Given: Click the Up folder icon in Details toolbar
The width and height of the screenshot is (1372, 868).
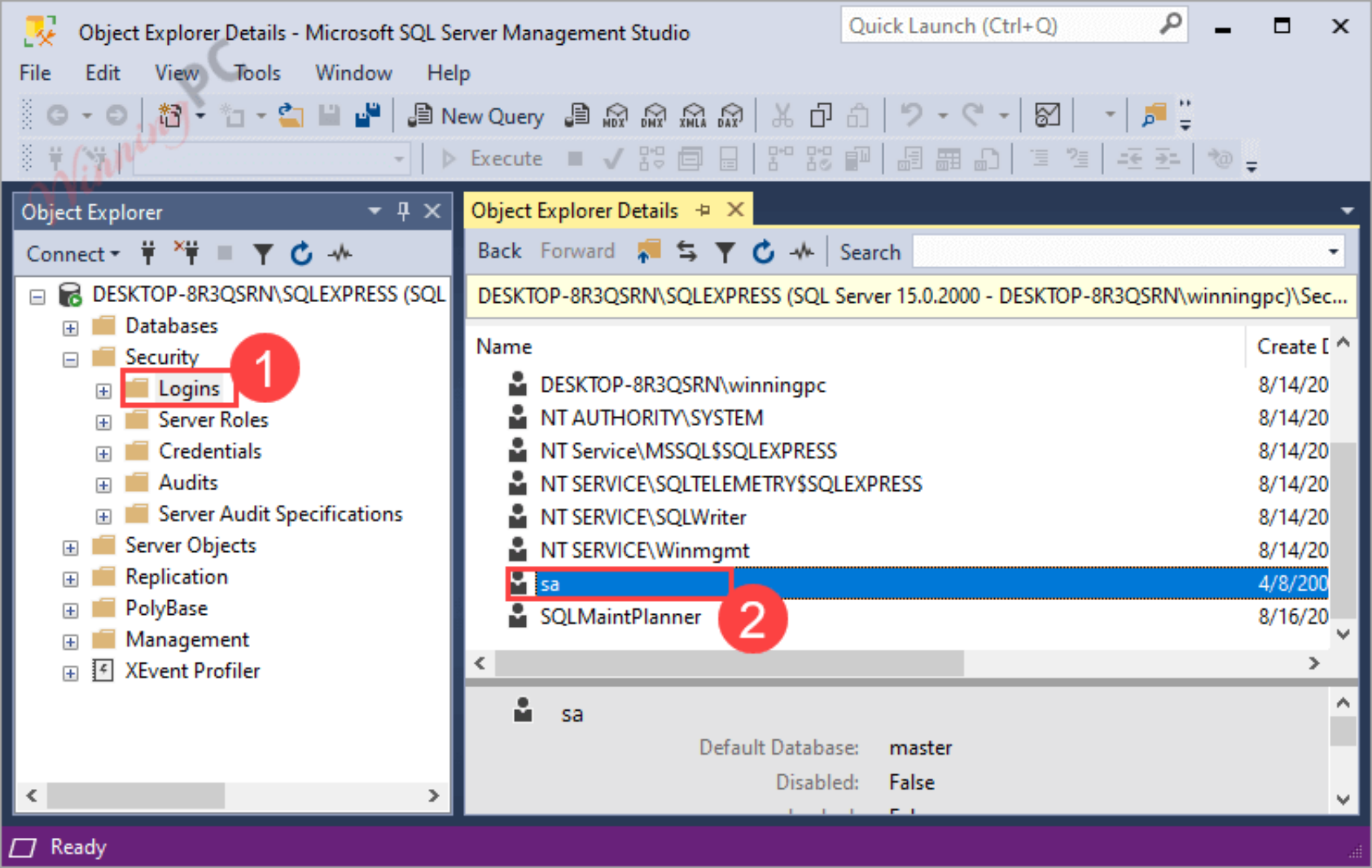Looking at the screenshot, I should pos(648,252).
